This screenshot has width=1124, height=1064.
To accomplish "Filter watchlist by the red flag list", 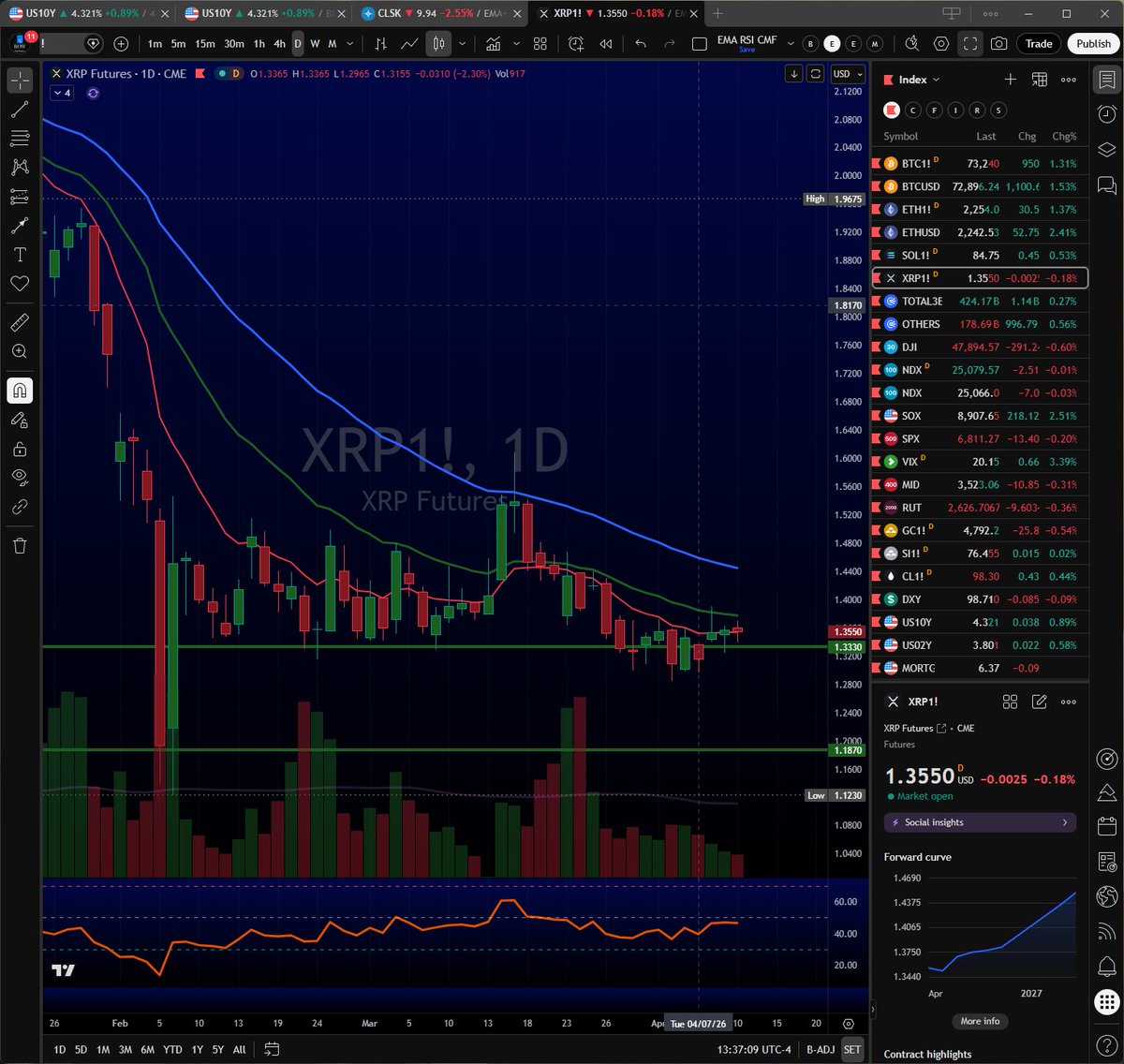I will click(892, 111).
